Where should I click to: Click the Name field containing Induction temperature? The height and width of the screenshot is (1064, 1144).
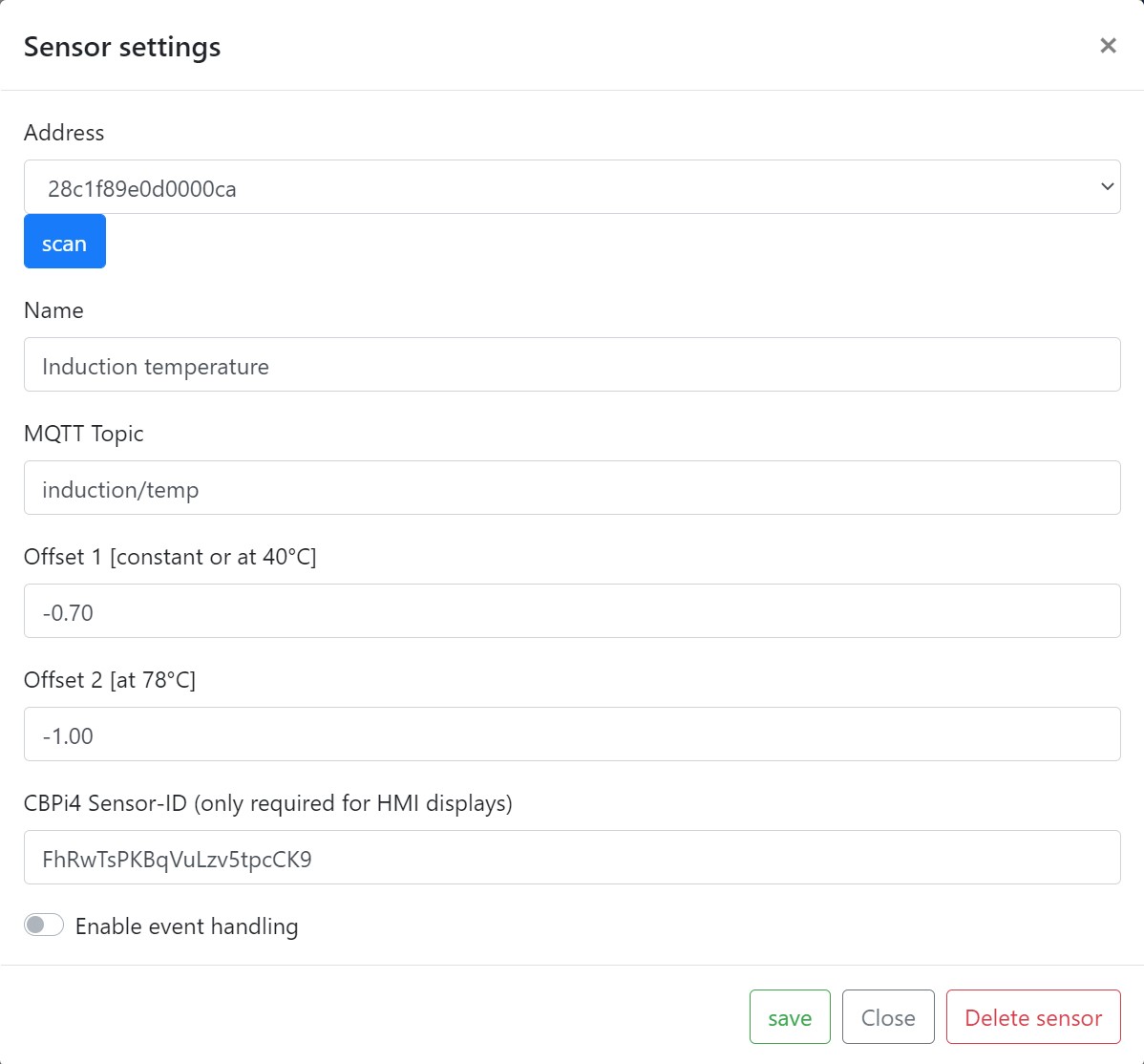click(x=571, y=365)
